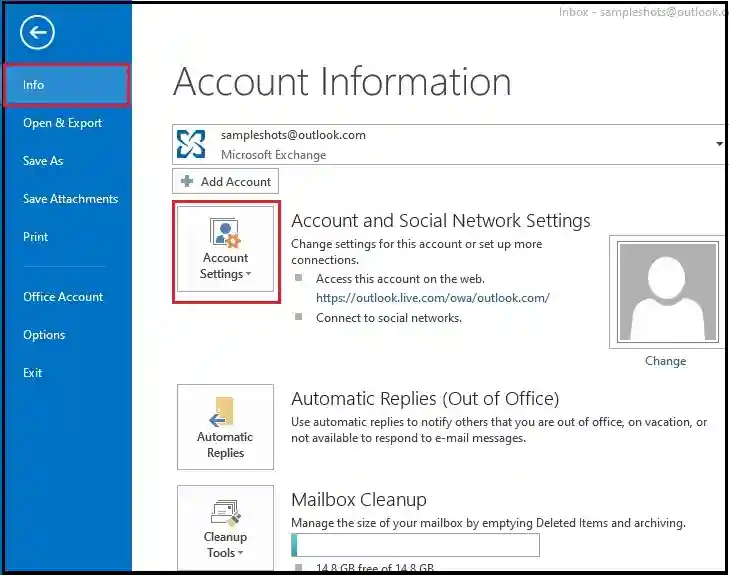Screen dimensions: 729x575
Task: Click 'Access this account on the web.' text
Action: click(400, 279)
